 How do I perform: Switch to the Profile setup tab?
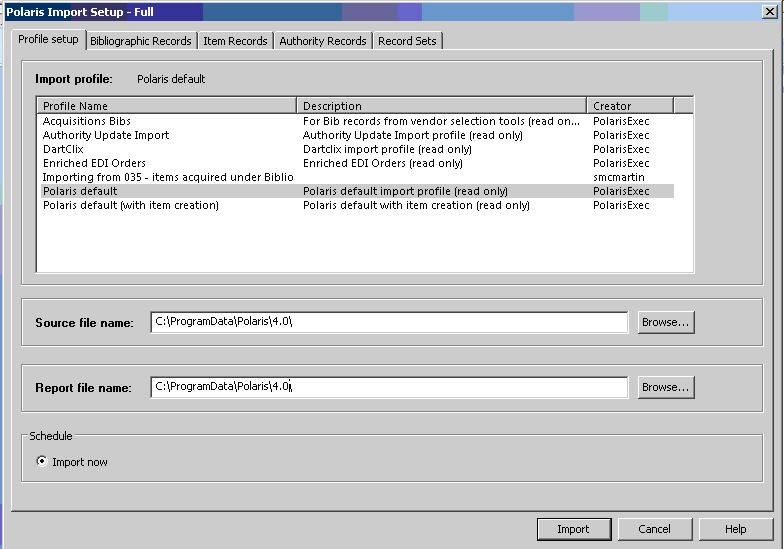pos(48,40)
